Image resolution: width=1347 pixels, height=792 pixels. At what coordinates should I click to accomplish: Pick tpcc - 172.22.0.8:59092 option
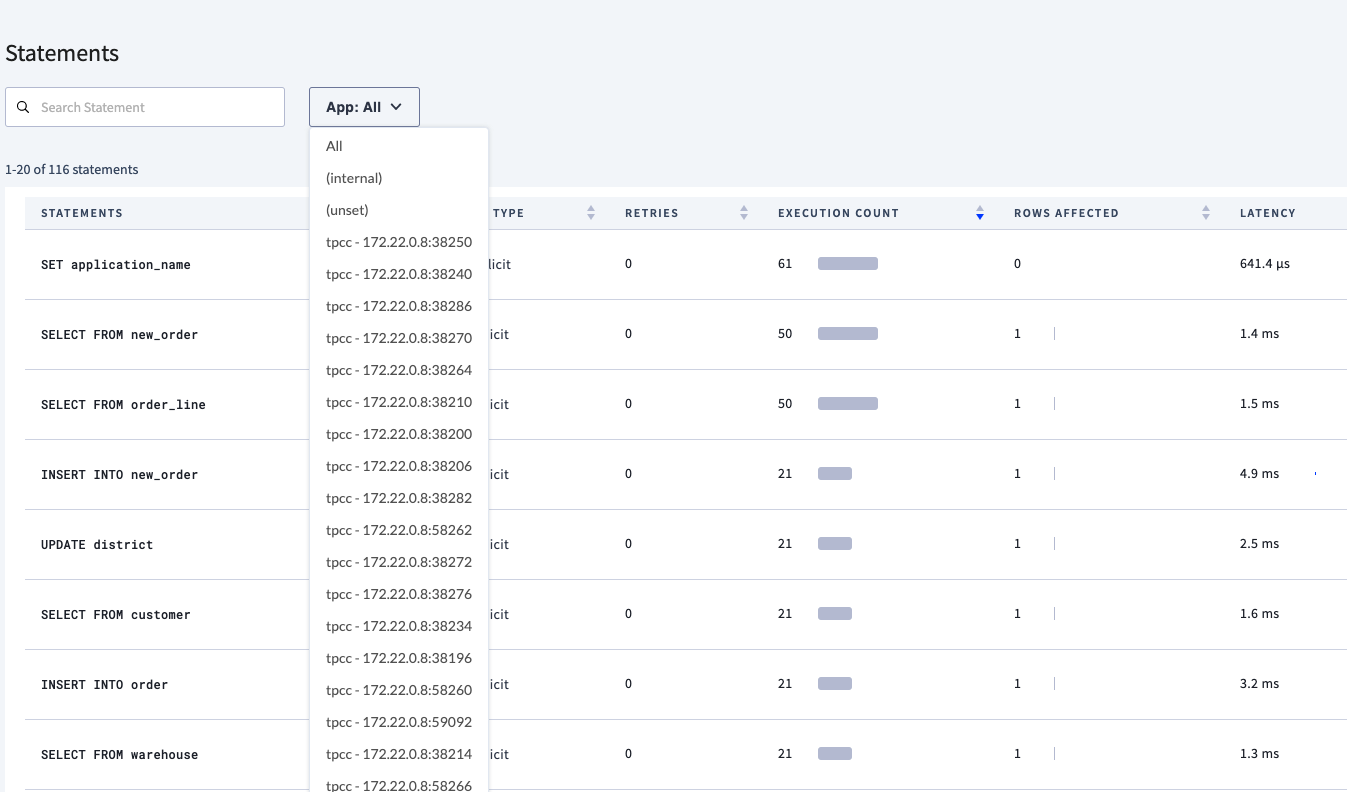399,722
